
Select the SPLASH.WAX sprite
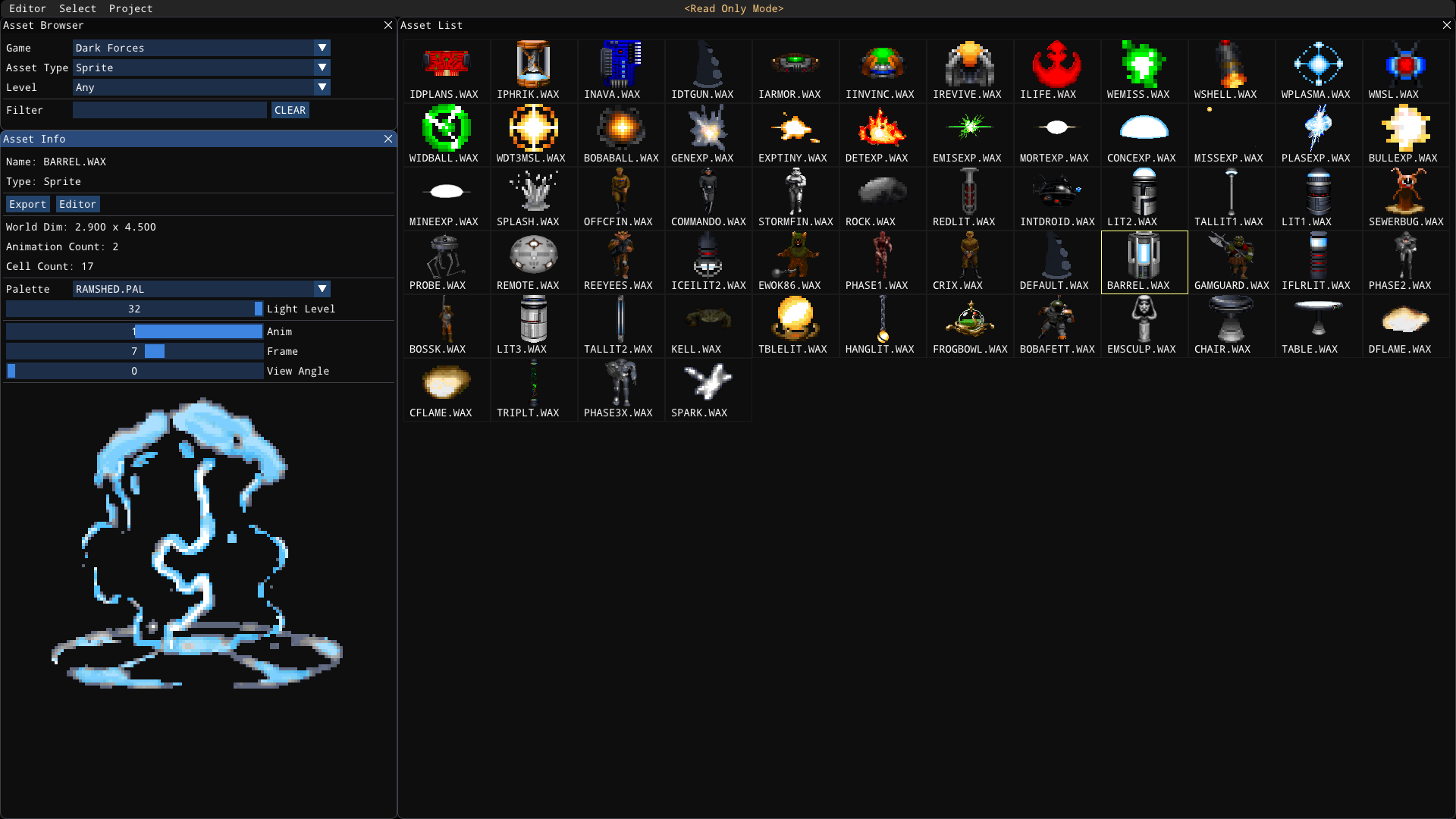pos(534,199)
